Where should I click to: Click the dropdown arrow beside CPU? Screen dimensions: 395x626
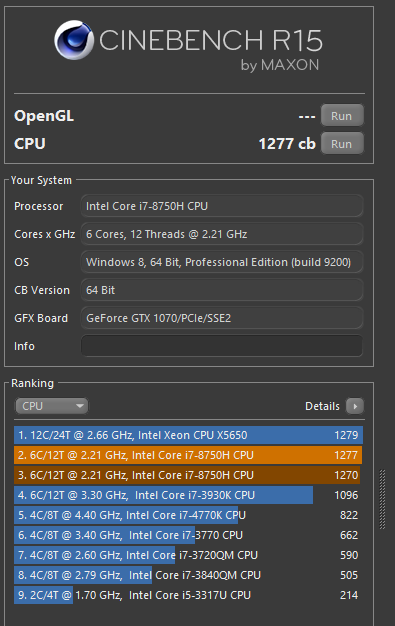[x=80, y=406]
